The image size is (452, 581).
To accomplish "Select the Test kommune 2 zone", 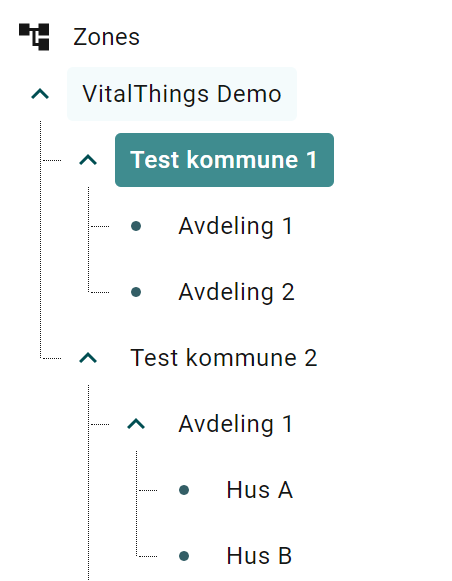I will click(224, 358).
